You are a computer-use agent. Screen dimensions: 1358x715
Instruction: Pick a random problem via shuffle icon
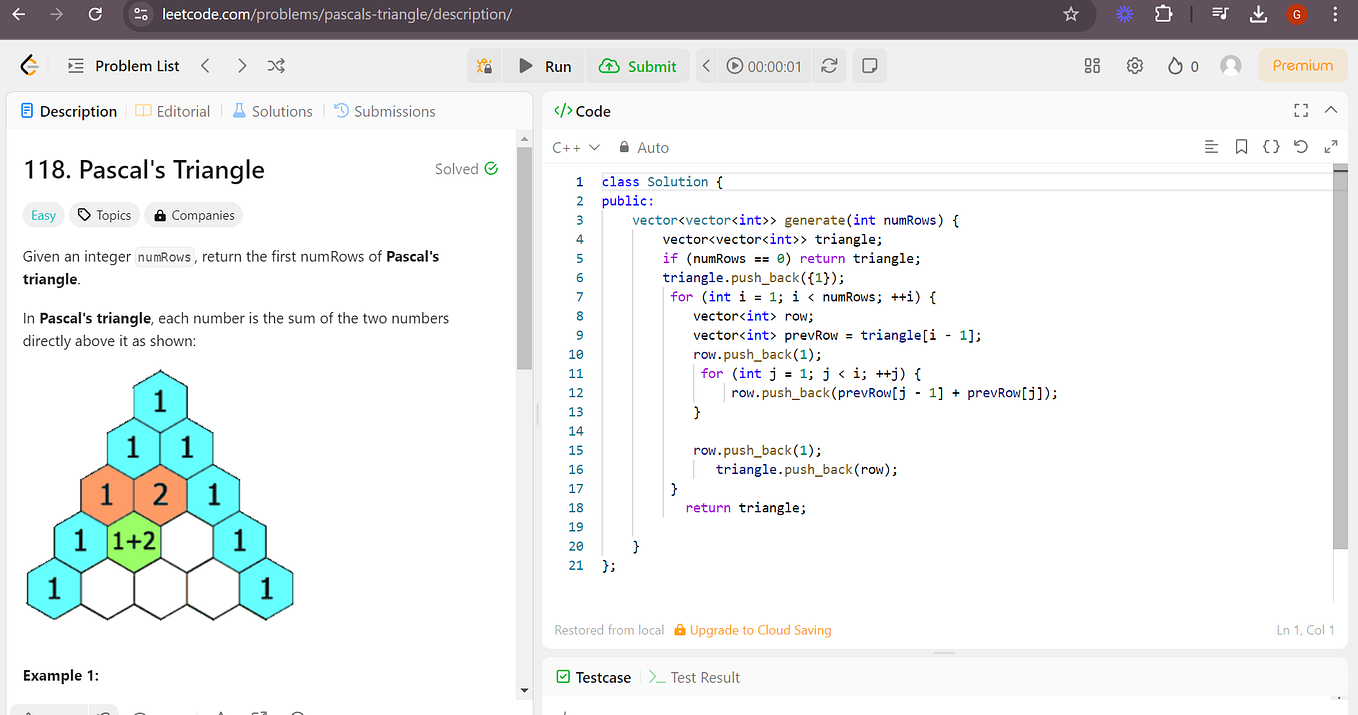click(x=276, y=66)
